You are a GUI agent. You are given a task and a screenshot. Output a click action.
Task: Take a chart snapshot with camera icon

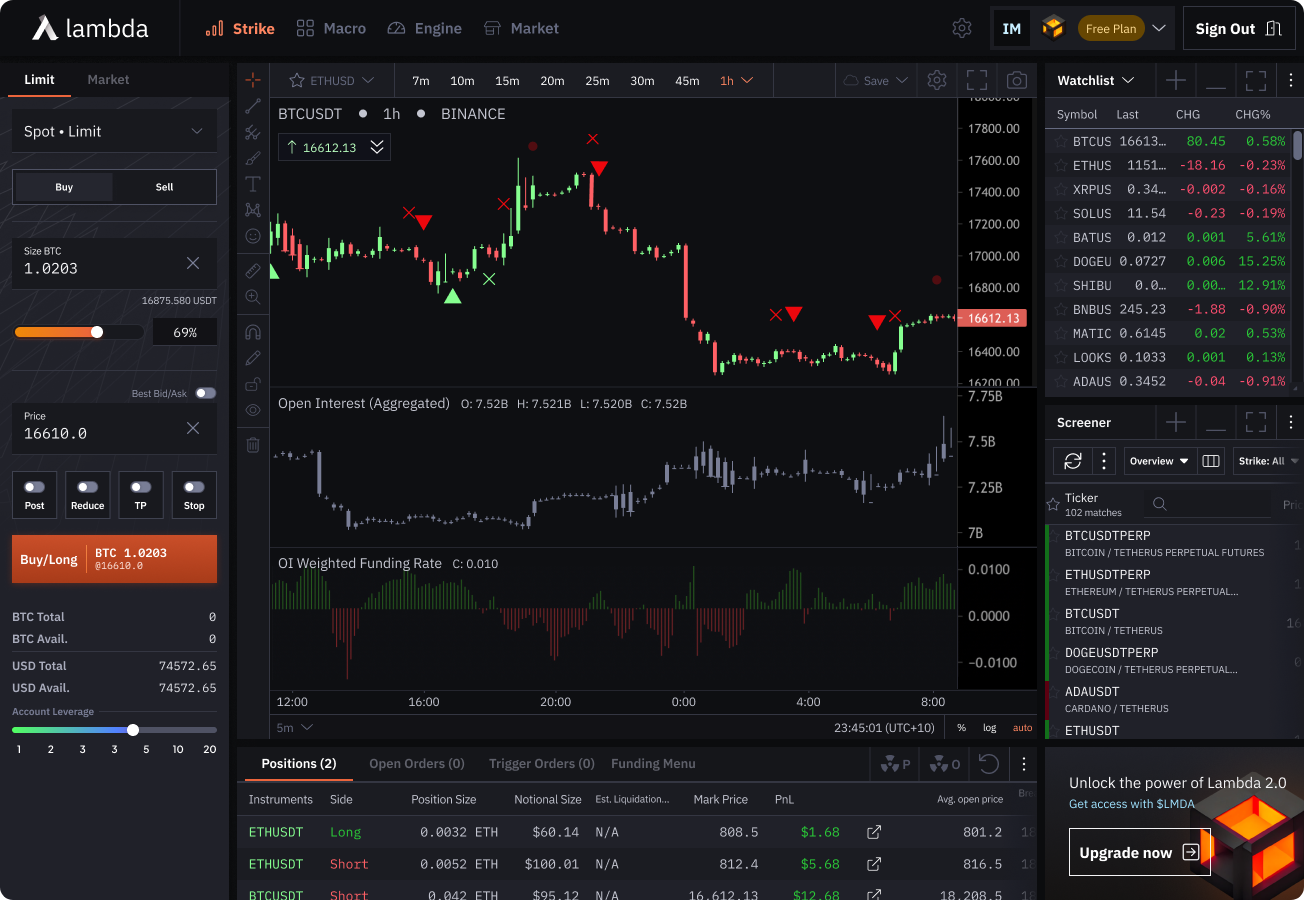1017,81
